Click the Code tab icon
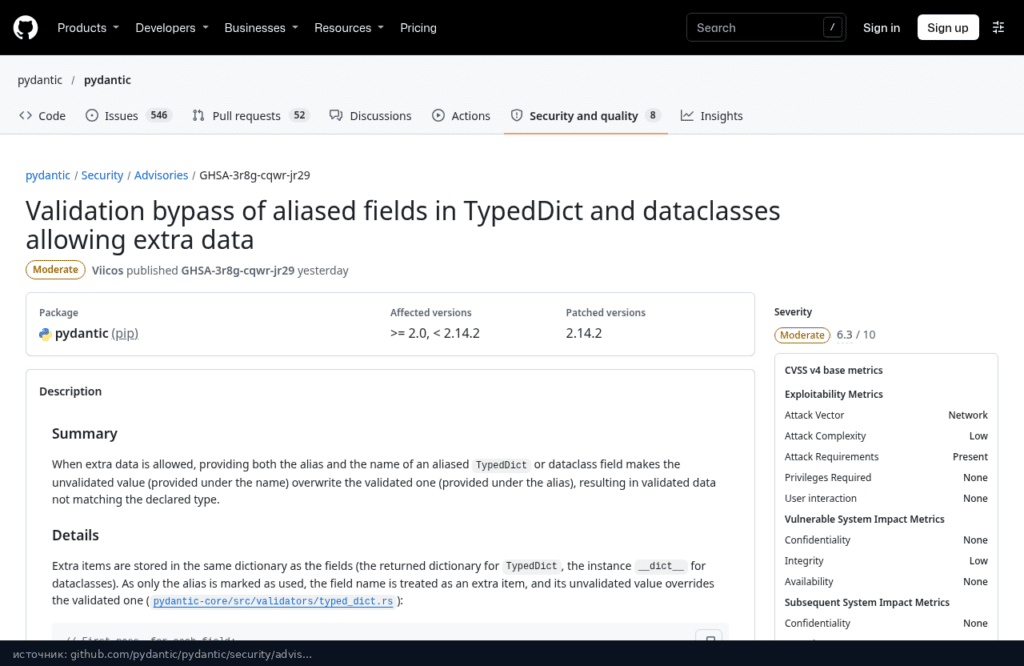 coord(25,116)
